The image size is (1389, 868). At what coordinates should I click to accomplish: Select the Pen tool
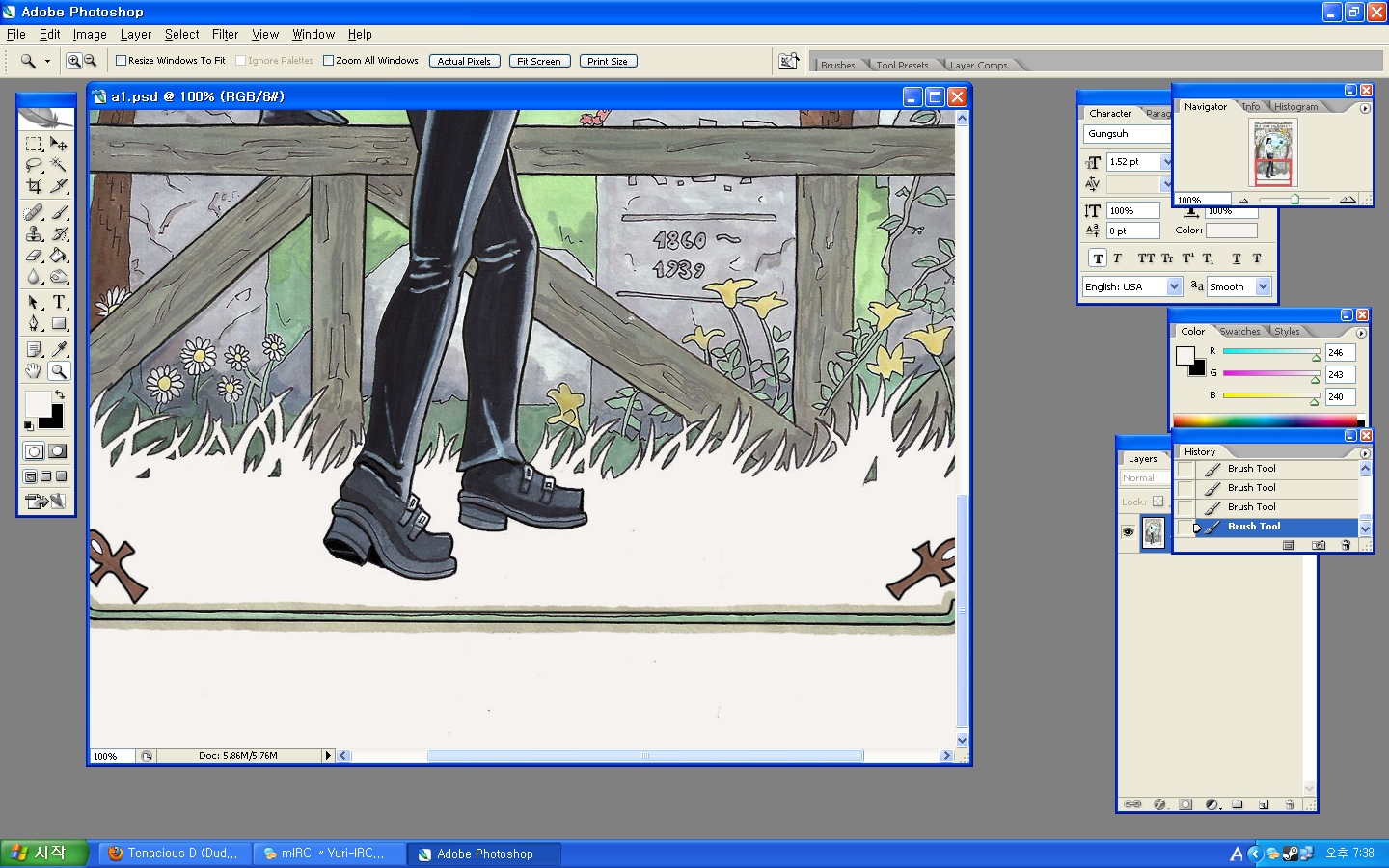[34, 323]
